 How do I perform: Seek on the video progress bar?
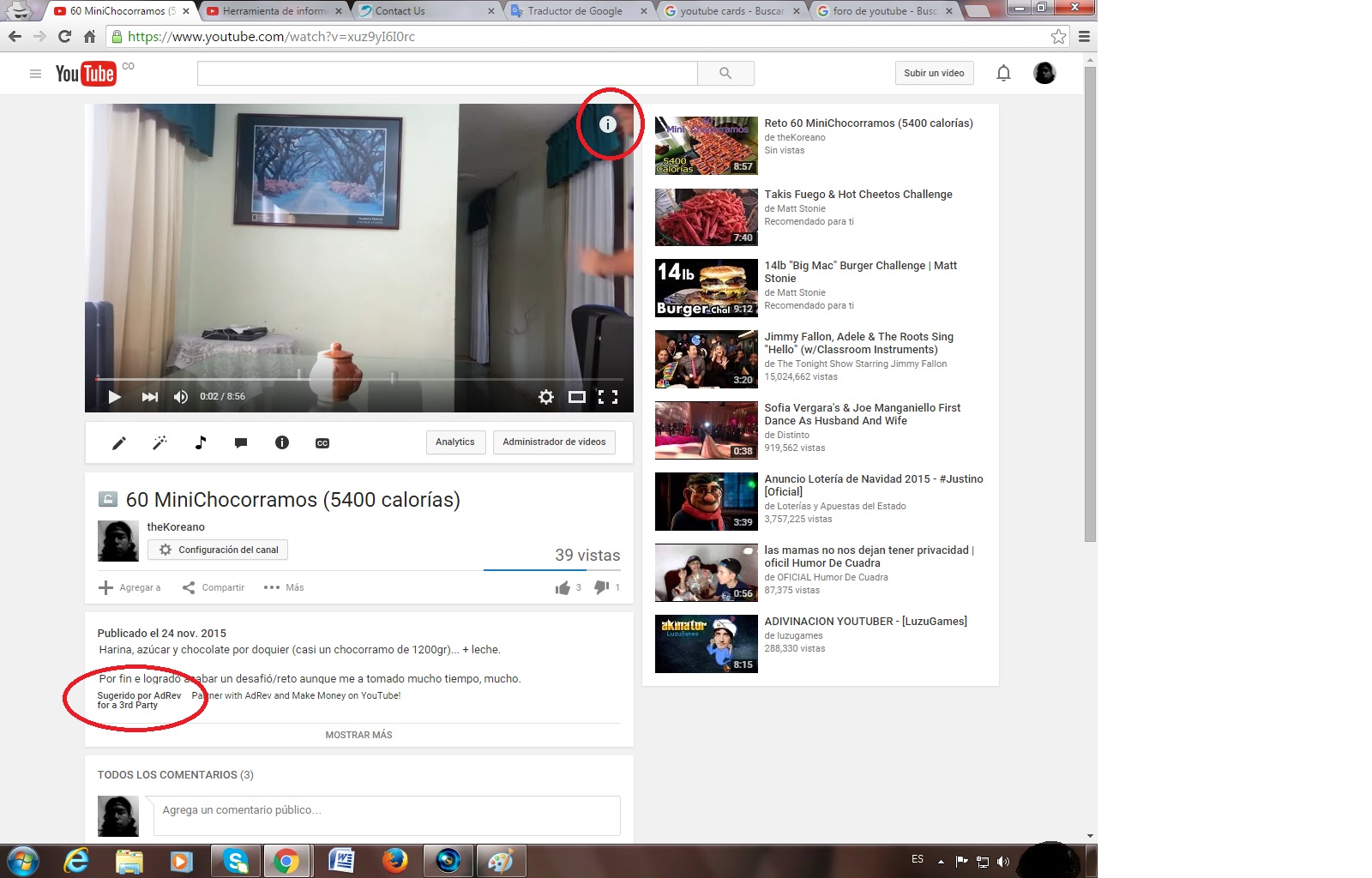coord(359,378)
